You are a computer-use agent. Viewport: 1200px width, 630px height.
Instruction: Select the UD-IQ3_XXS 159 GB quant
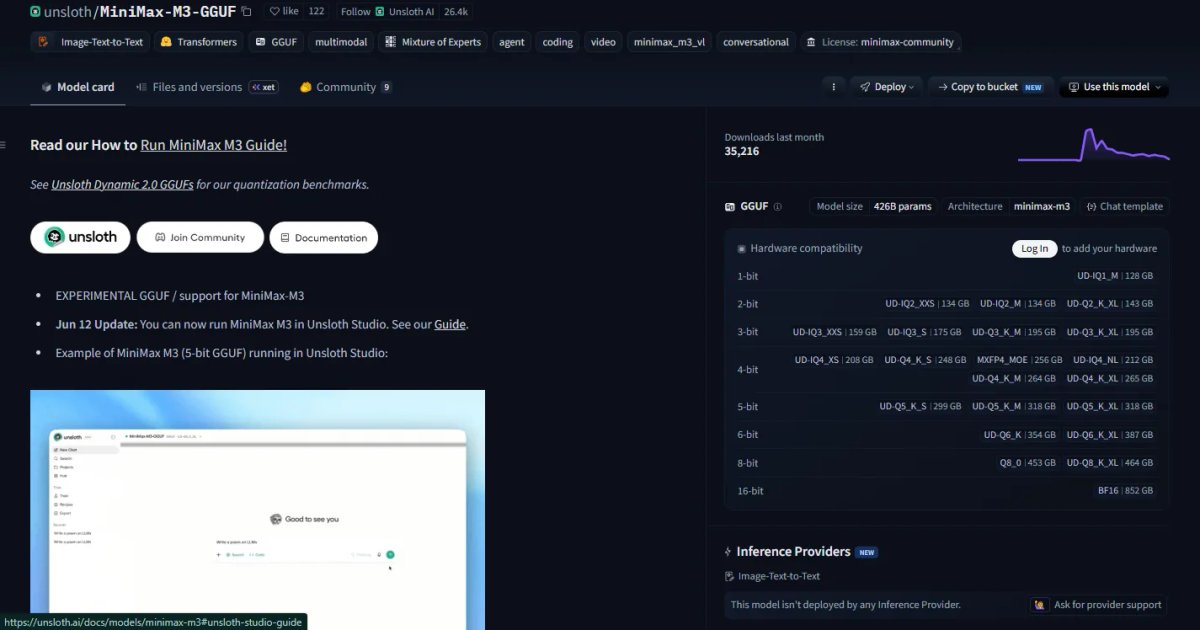point(834,331)
